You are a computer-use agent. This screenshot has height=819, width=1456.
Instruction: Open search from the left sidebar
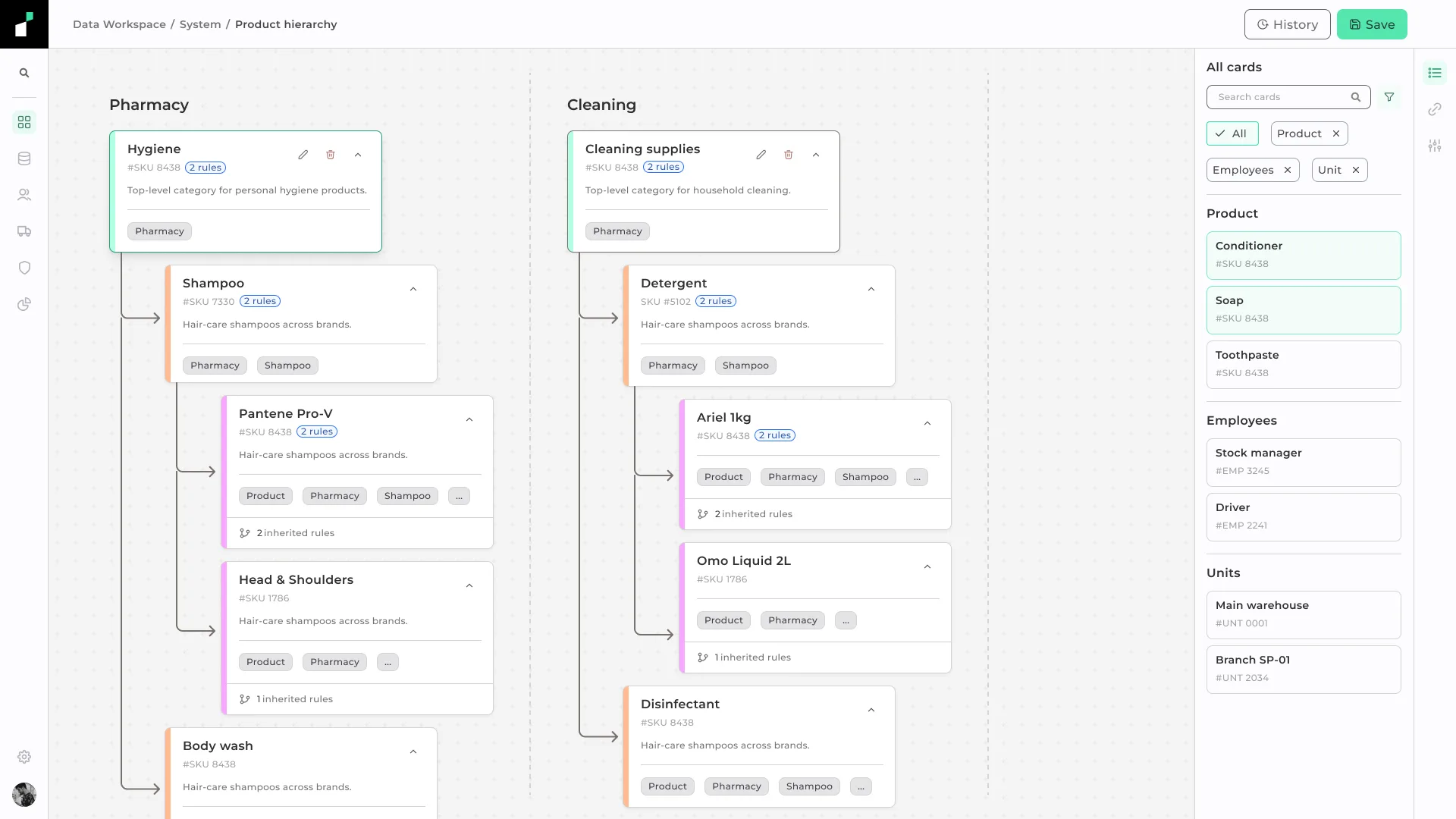[x=24, y=73]
